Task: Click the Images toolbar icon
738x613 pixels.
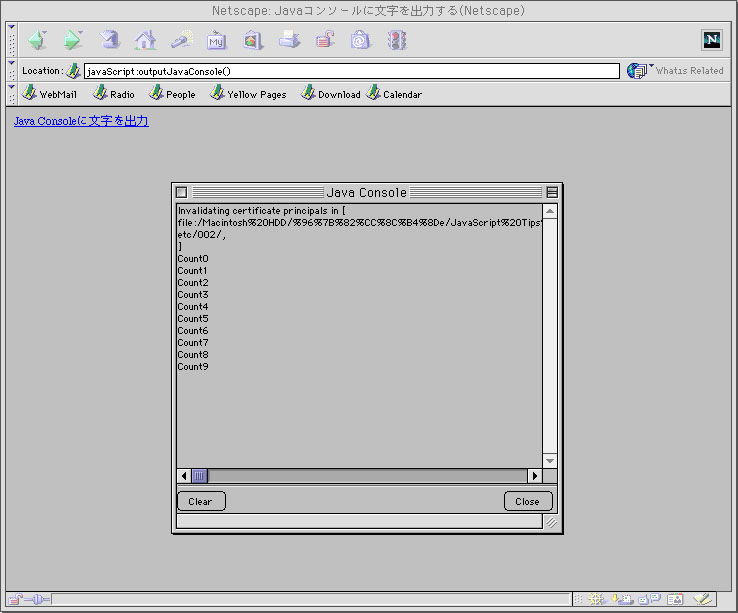Action: (x=253, y=40)
